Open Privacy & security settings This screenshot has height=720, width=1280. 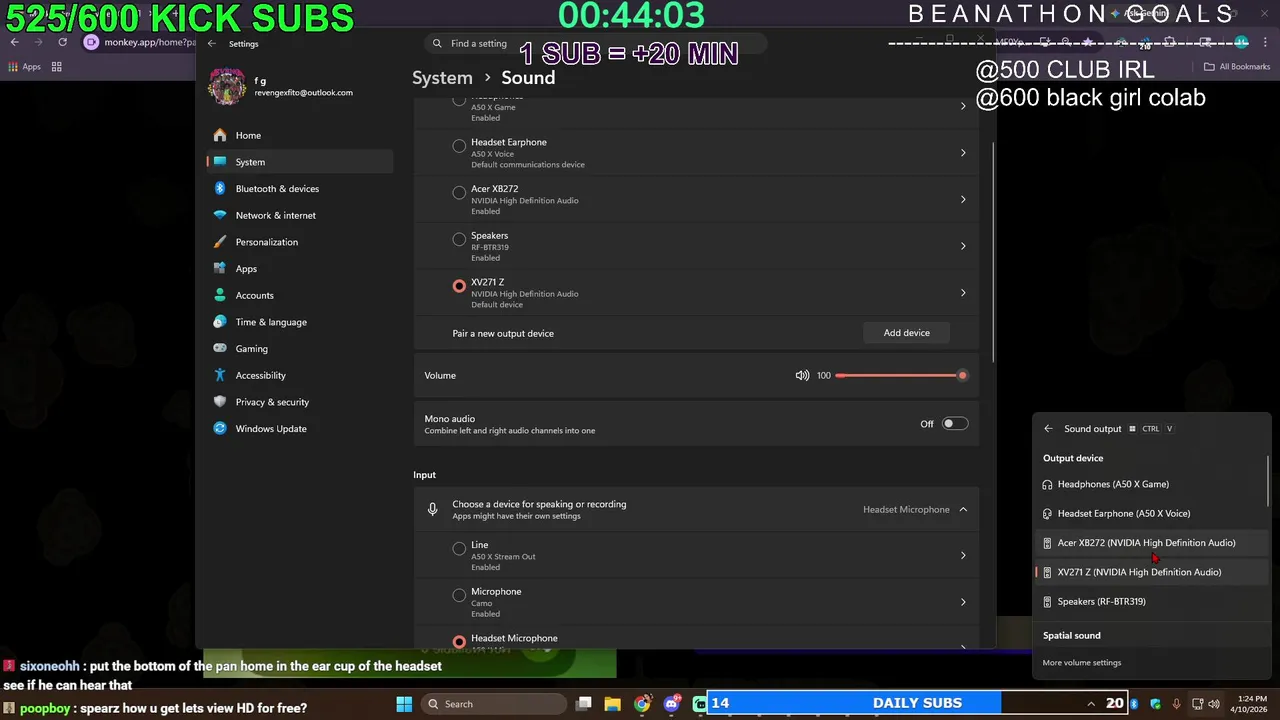(300, 402)
